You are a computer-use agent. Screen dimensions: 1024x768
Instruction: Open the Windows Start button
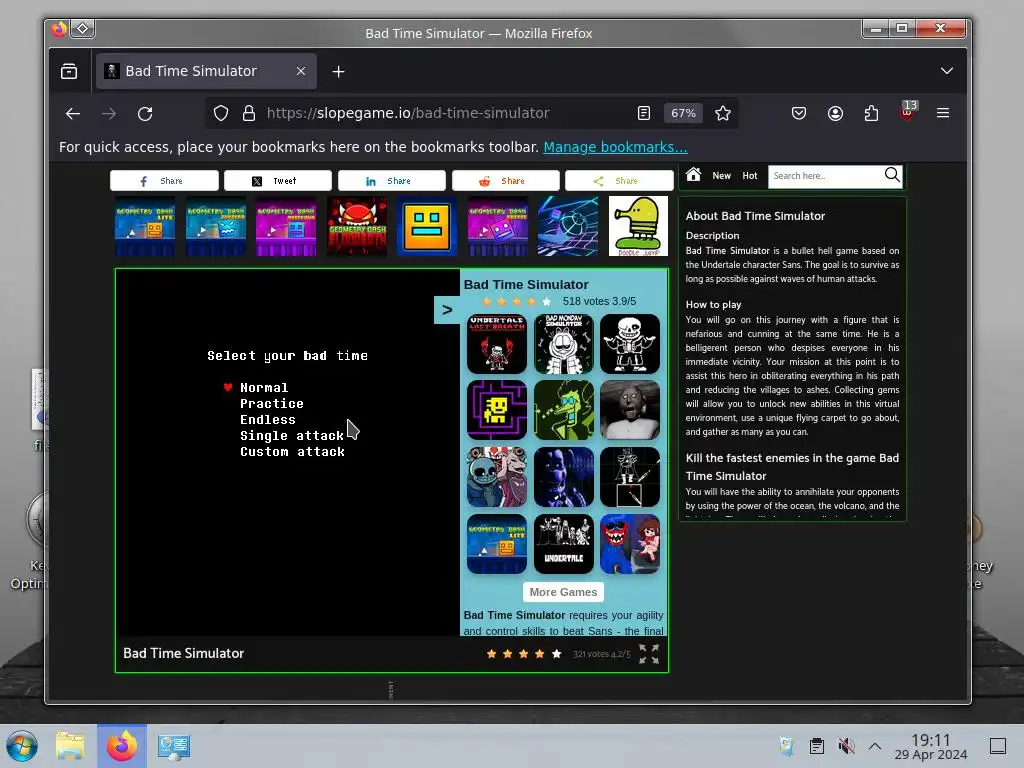tap(22, 746)
